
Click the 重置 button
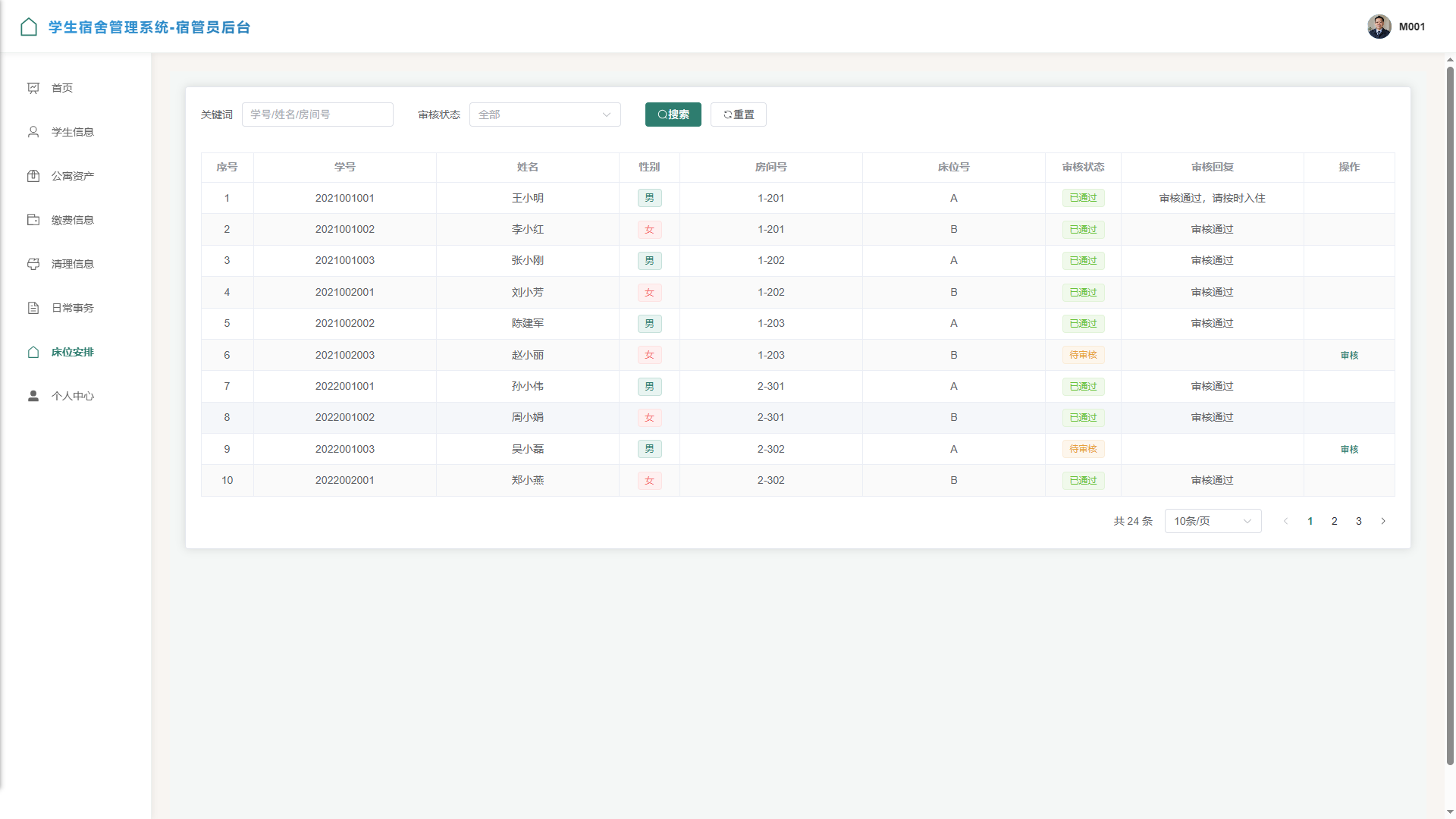click(x=739, y=115)
